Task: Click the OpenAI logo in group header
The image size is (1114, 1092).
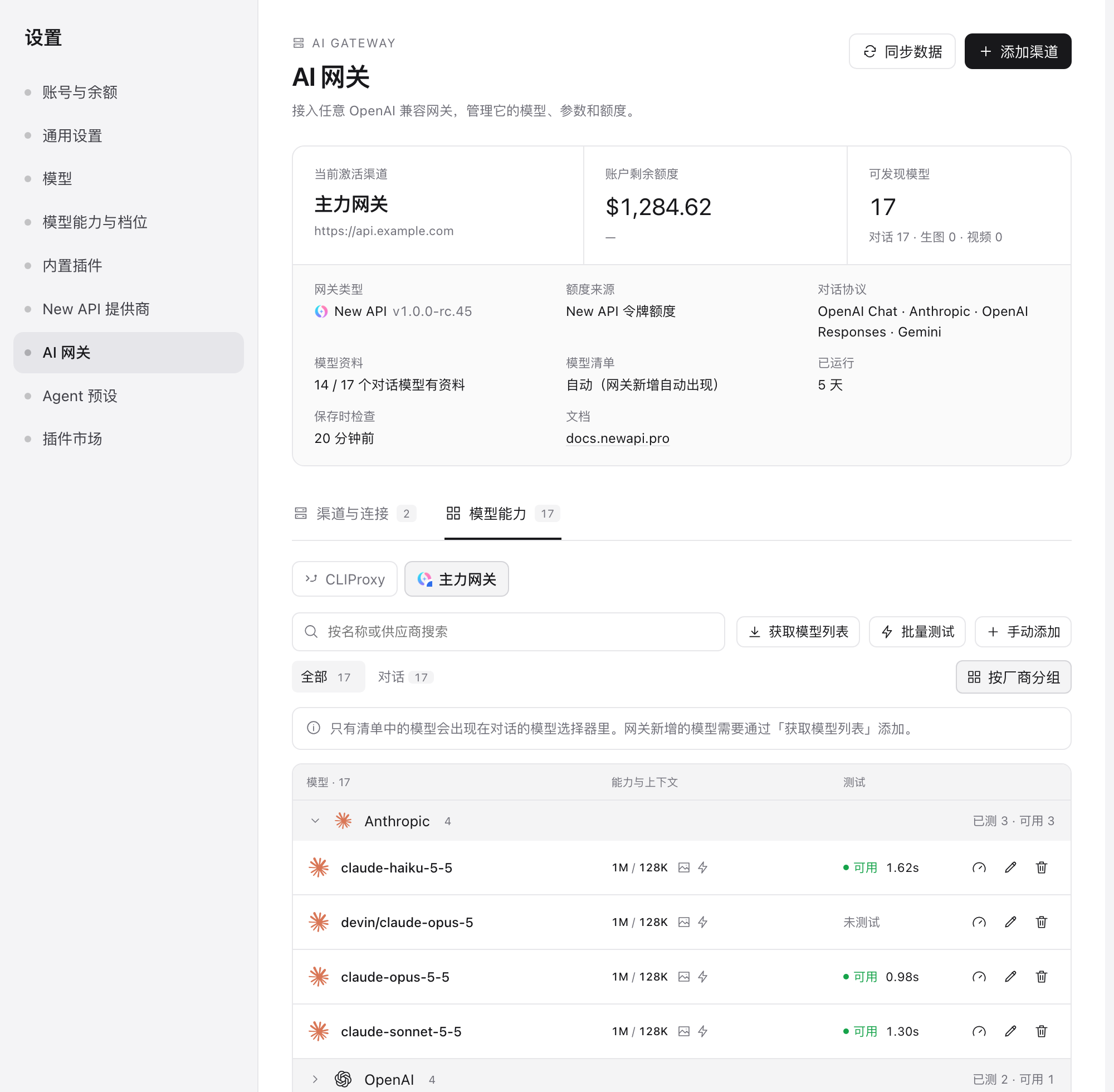Action: pos(343,1079)
